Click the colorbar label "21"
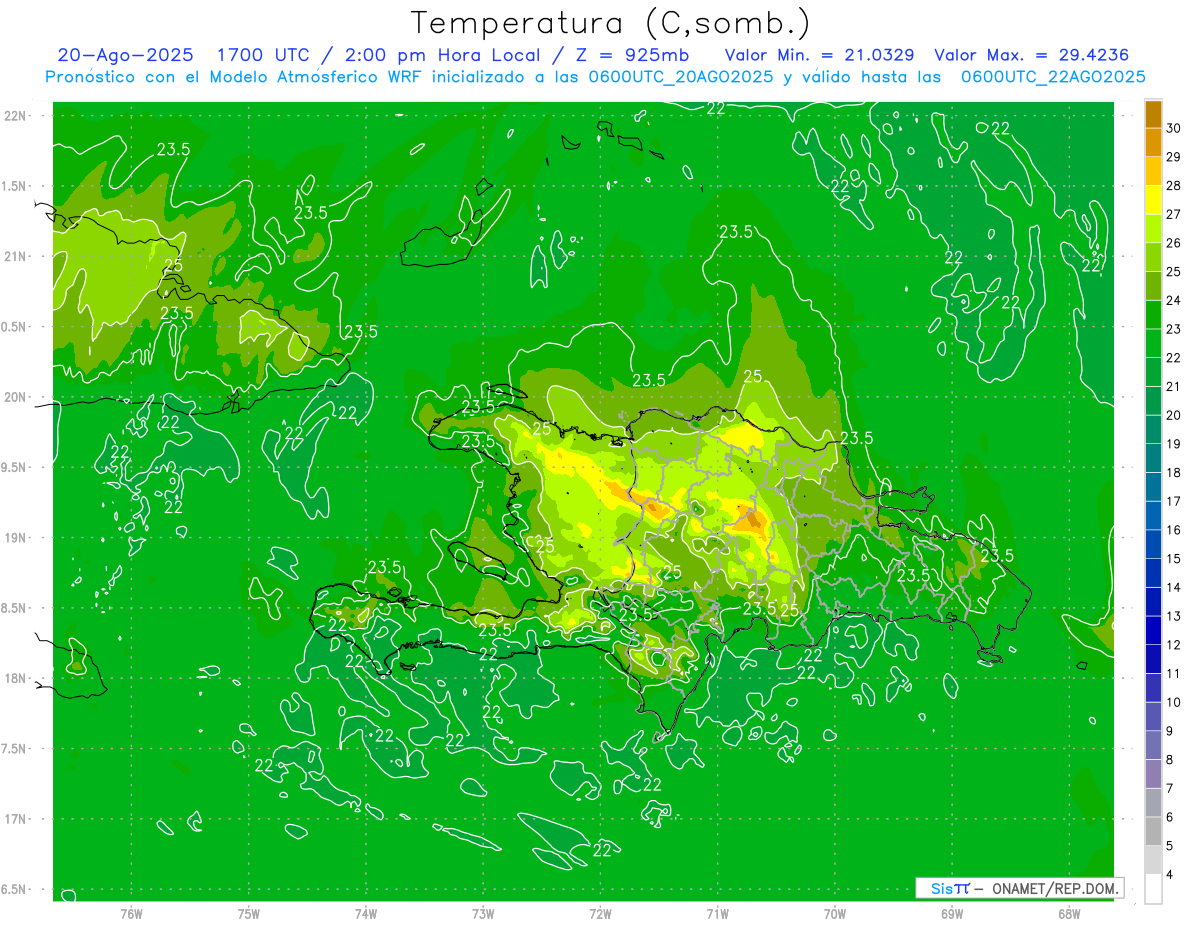 [1174, 386]
